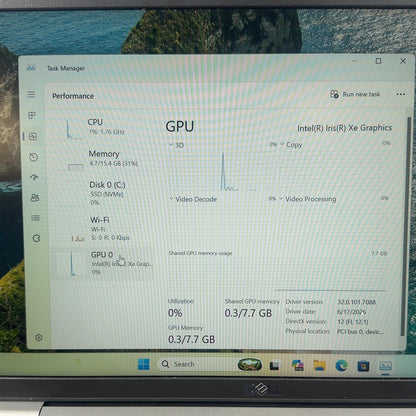Click the Task Manager taskbar icon
This screenshot has width=416, height=416.
click(385, 366)
